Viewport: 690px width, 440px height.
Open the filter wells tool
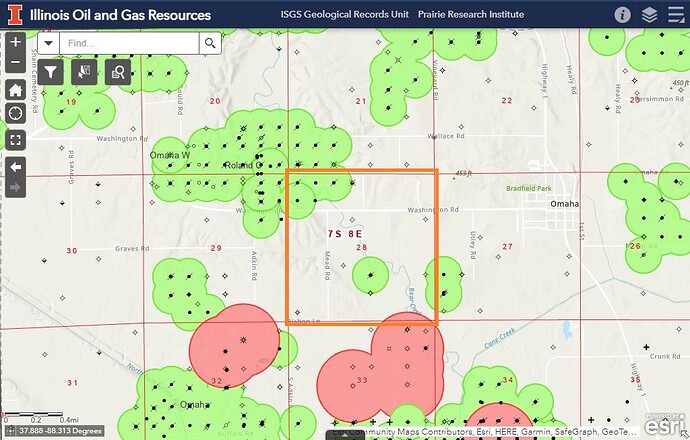[51, 72]
